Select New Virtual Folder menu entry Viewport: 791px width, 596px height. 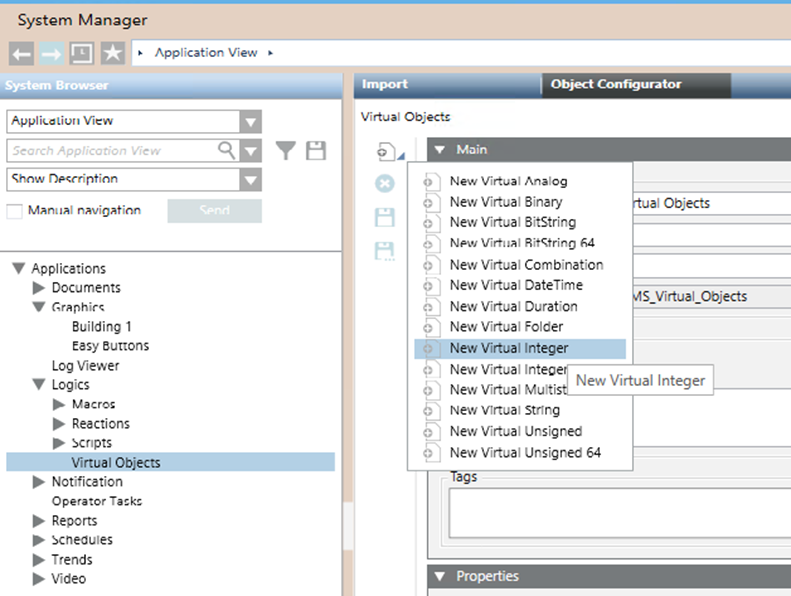pos(506,327)
